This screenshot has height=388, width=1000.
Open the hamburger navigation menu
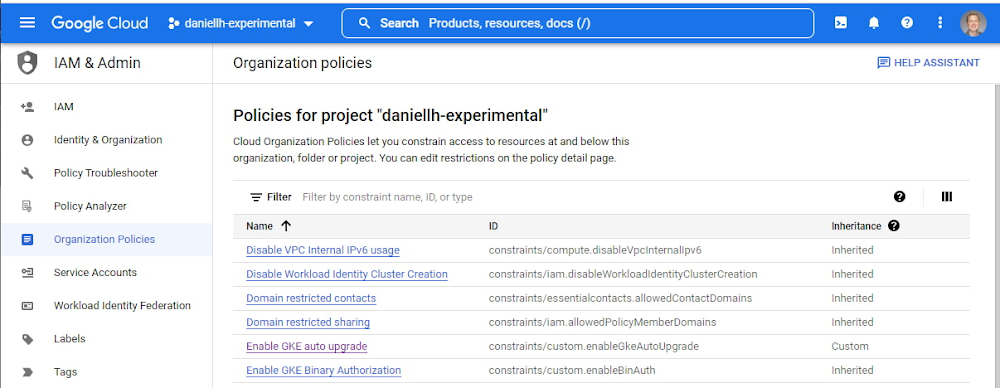tap(27, 23)
